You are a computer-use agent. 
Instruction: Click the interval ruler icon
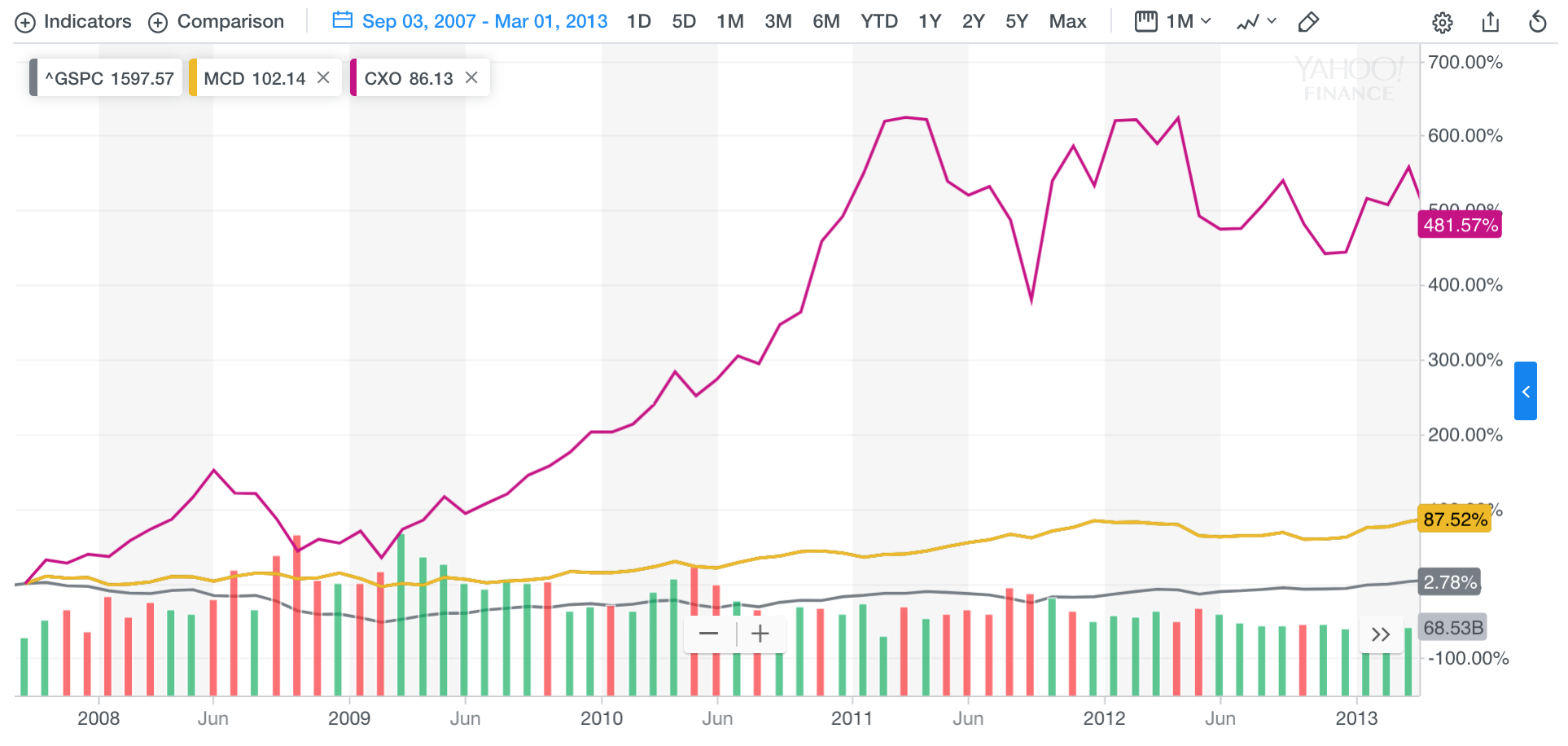point(1146,22)
